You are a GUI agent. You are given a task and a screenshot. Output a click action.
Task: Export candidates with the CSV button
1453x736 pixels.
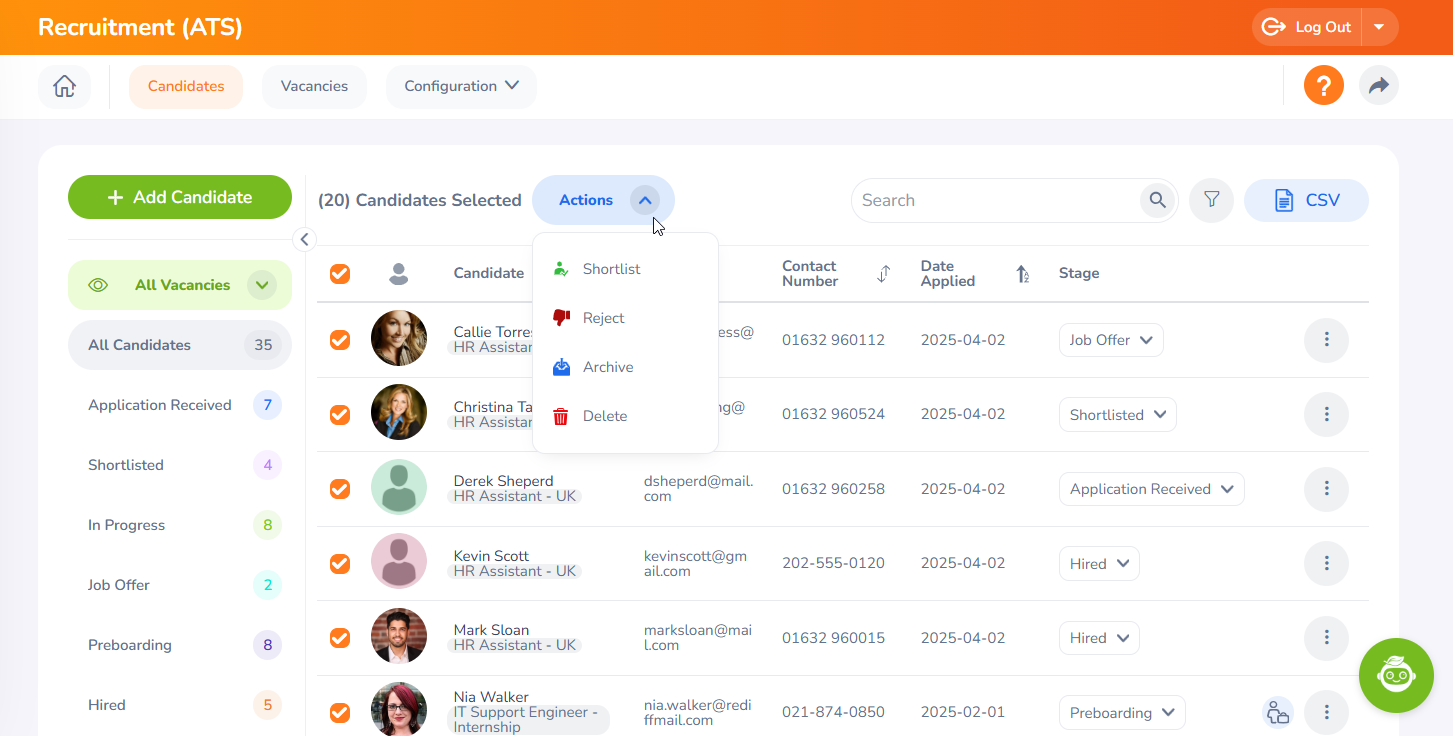[1306, 200]
